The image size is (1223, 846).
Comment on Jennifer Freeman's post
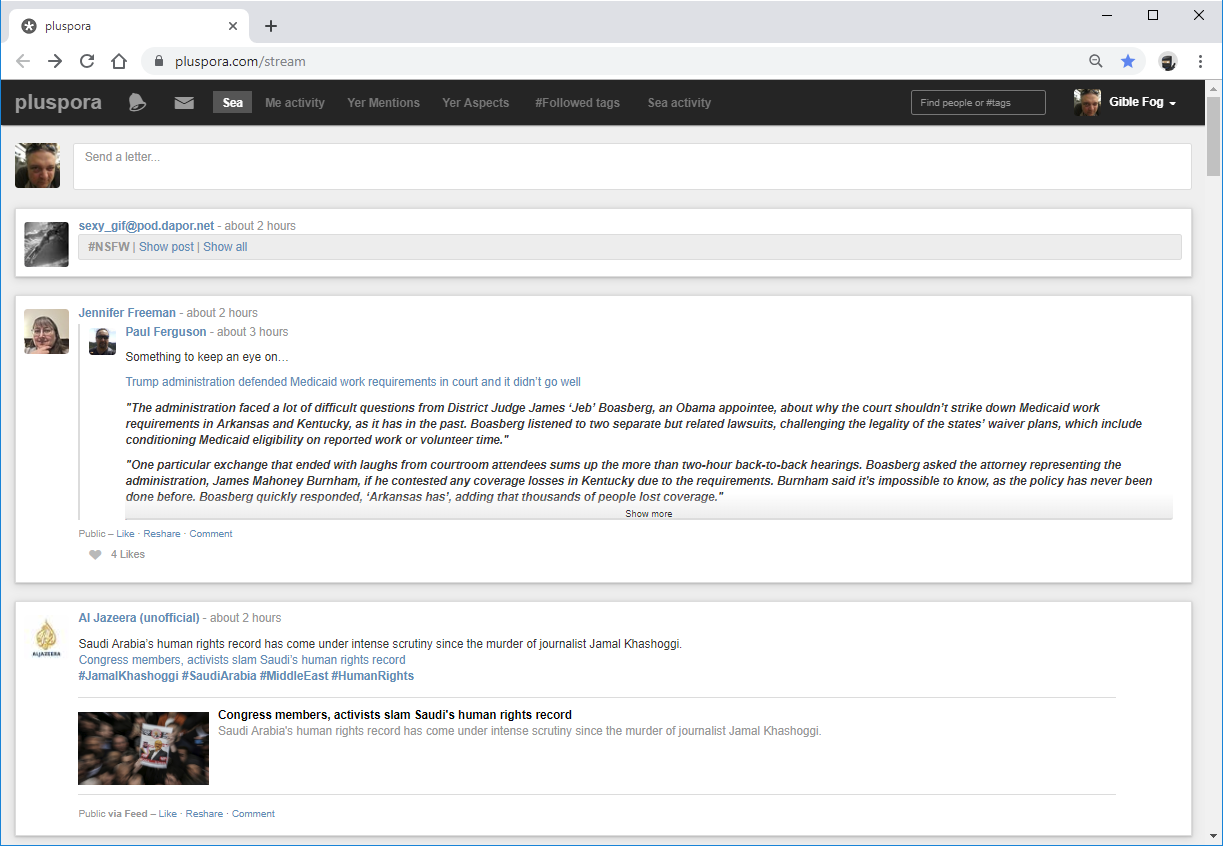coord(211,534)
